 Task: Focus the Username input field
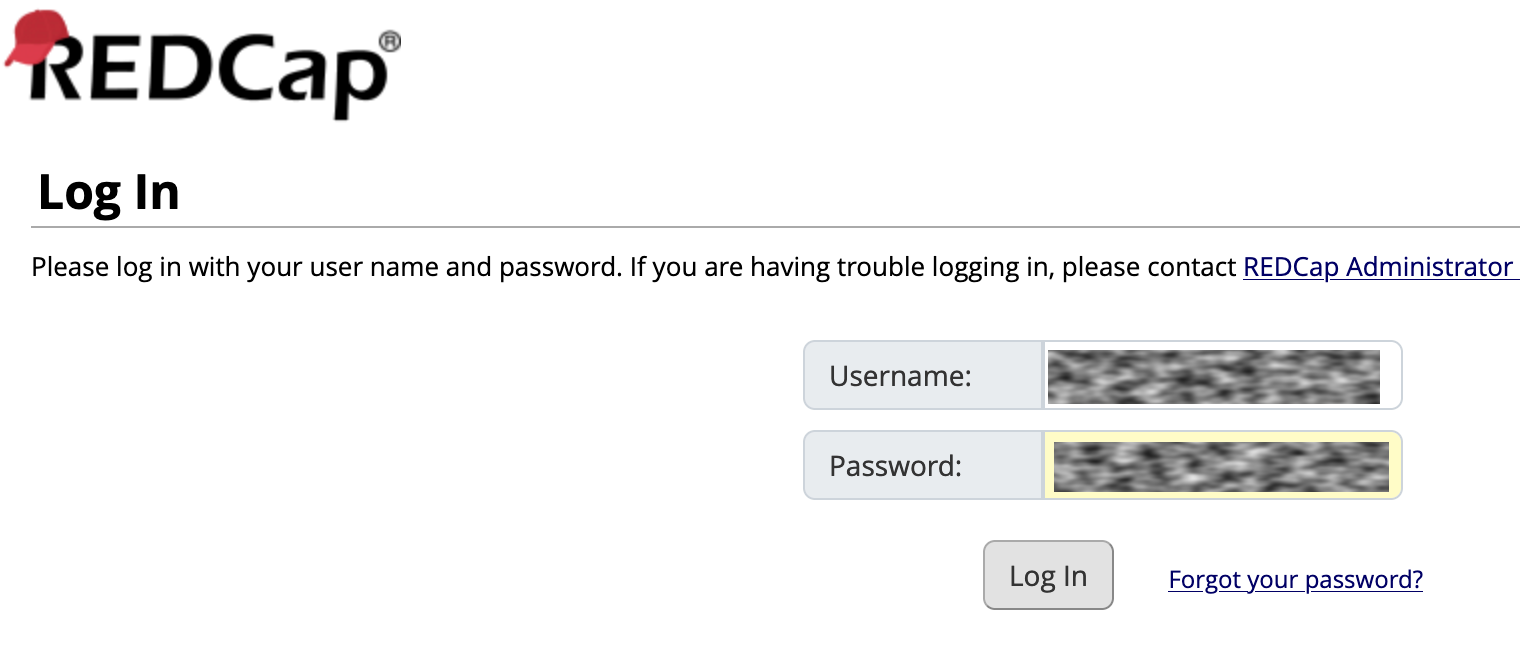coord(1220,375)
